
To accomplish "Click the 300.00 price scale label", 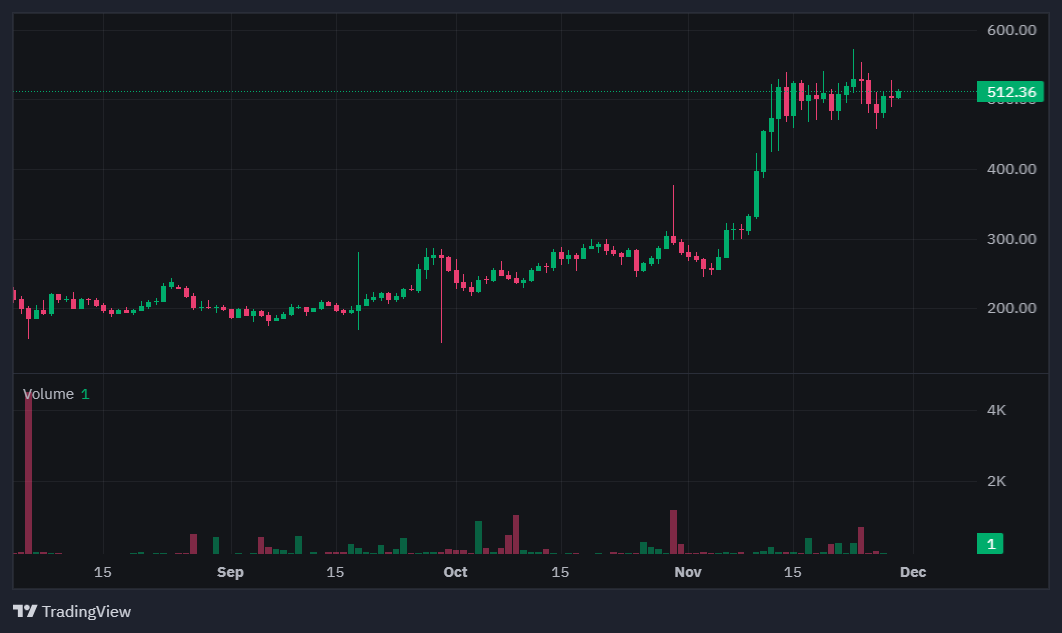I will (1011, 239).
